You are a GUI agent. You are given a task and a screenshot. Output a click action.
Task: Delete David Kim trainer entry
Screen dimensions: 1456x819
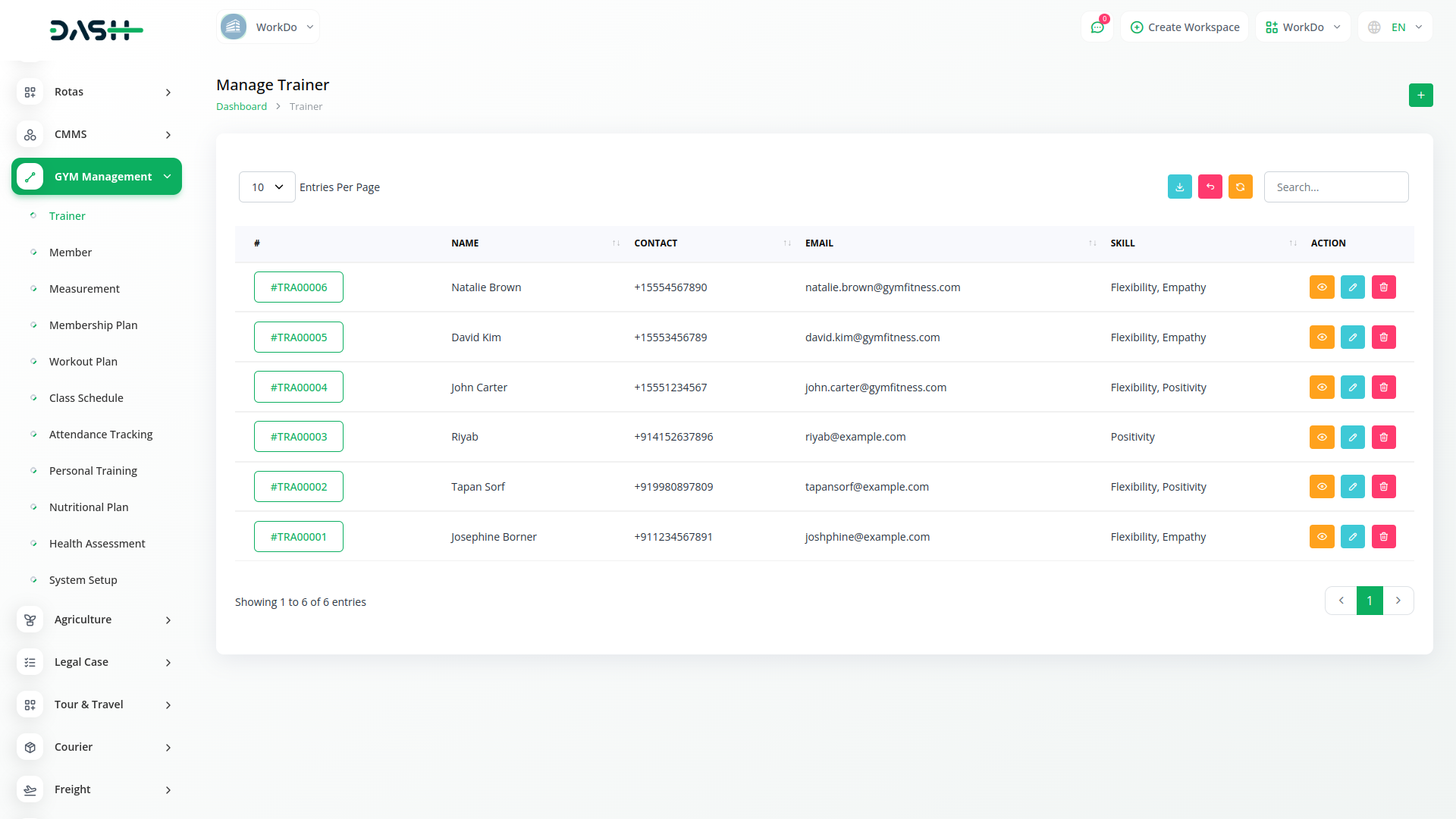[x=1383, y=337]
